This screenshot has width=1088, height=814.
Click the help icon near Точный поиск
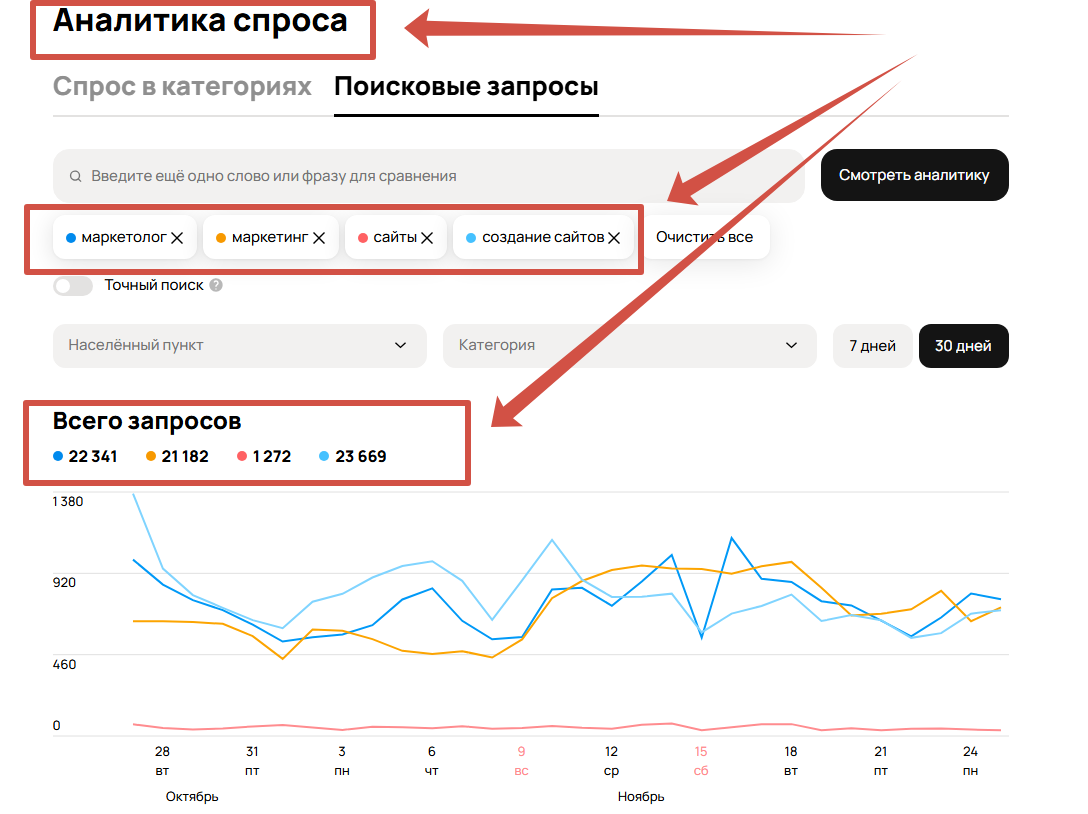pos(216,286)
